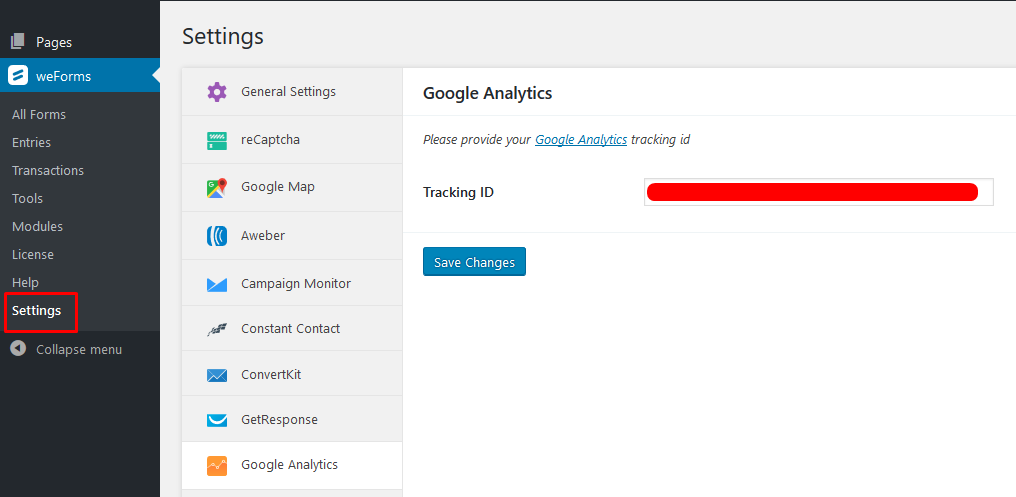Click the GetResponse icon

coord(217,420)
